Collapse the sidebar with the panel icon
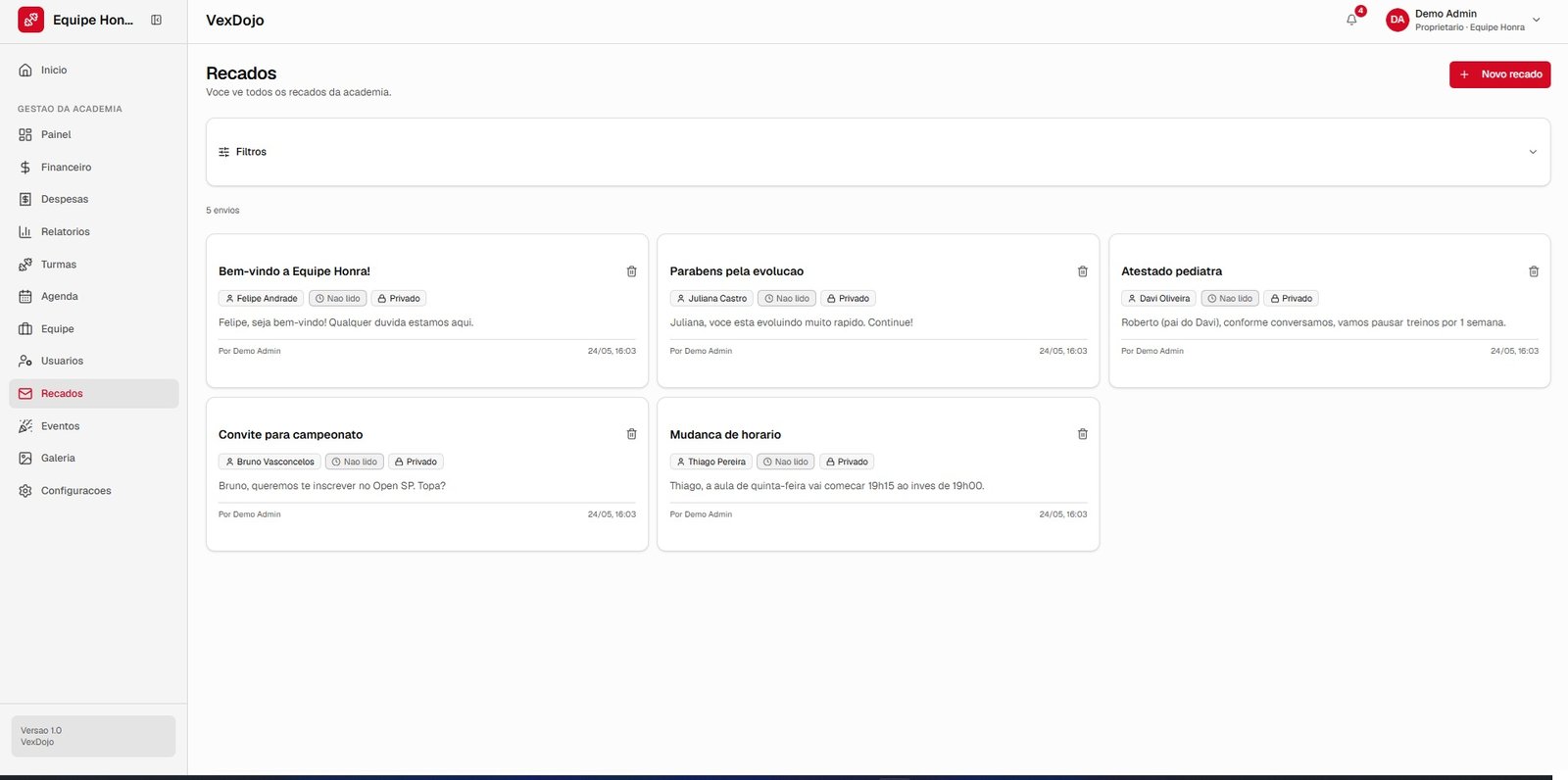This screenshot has height=780, width=1568. [156, 20]
